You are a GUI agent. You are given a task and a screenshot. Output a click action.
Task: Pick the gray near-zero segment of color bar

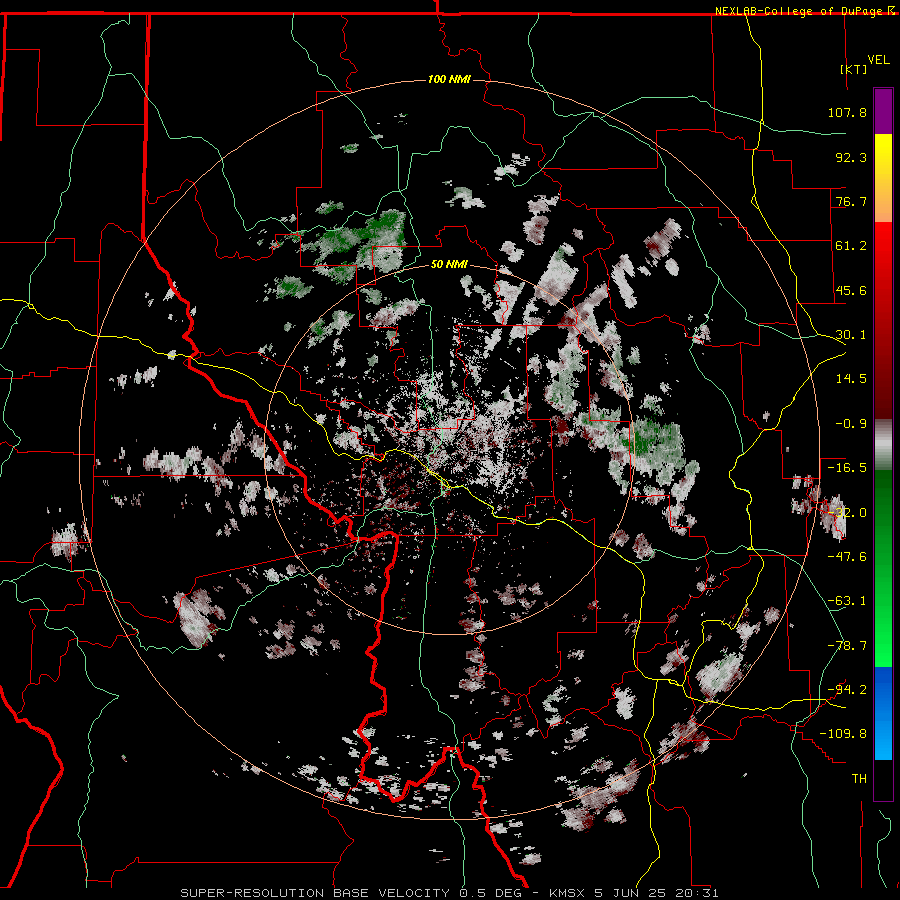click(x=883, y=445)
